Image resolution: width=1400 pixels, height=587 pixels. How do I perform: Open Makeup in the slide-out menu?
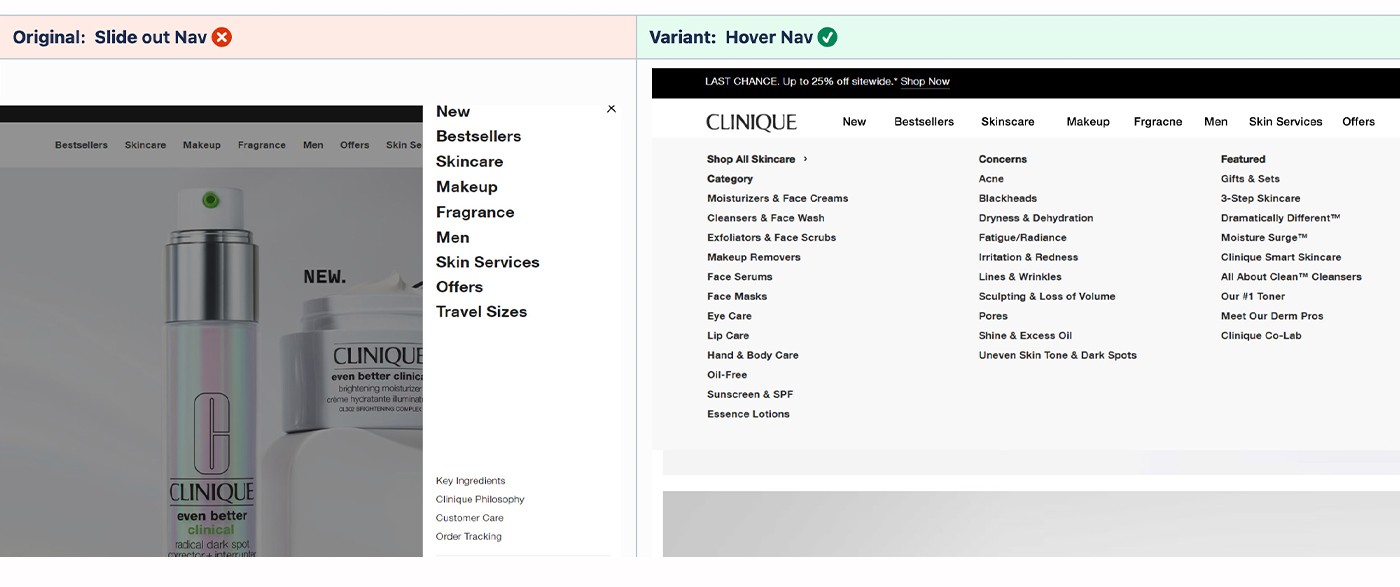pos(466,187)
